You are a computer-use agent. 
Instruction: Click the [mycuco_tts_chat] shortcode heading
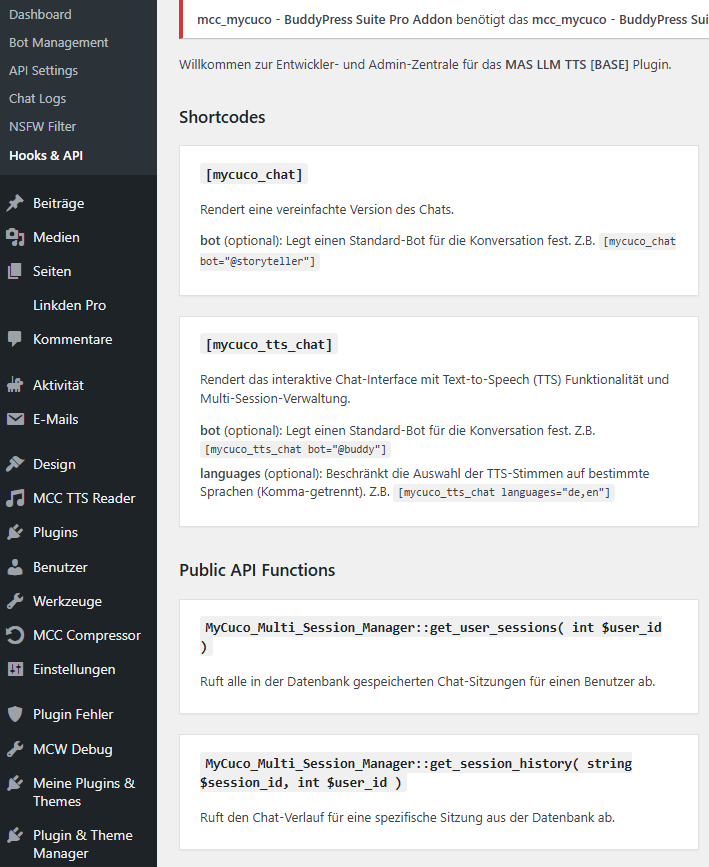(269, 344)
